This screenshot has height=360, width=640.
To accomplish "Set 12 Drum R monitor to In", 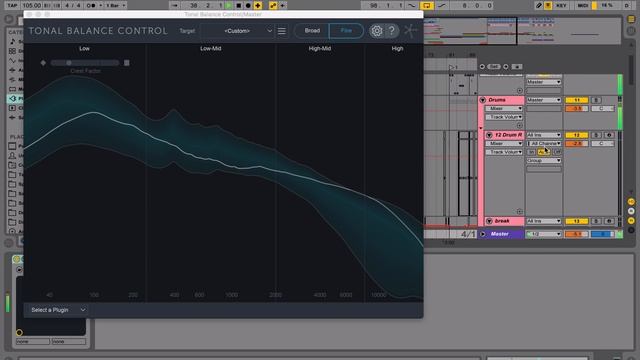I will [x=531, y=152].
